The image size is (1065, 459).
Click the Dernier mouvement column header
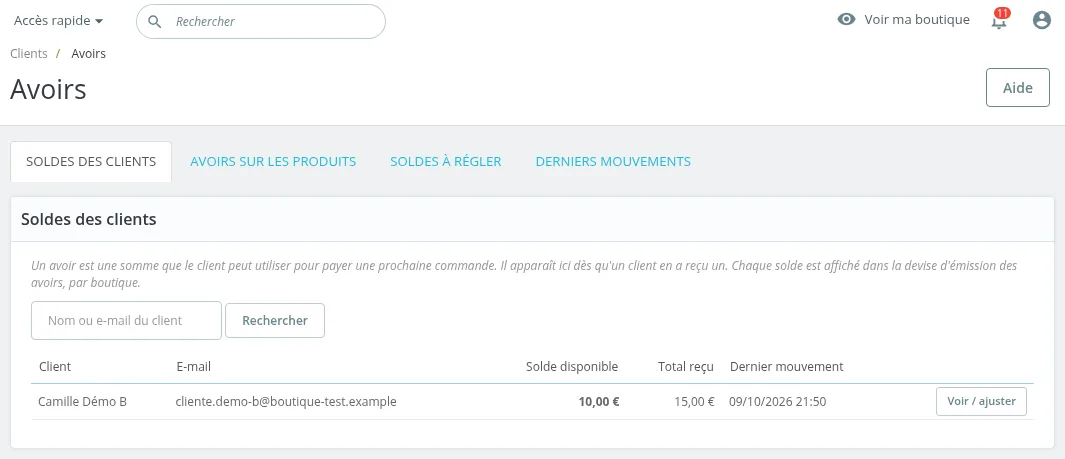pyautogui.click(x=787, y=367)
